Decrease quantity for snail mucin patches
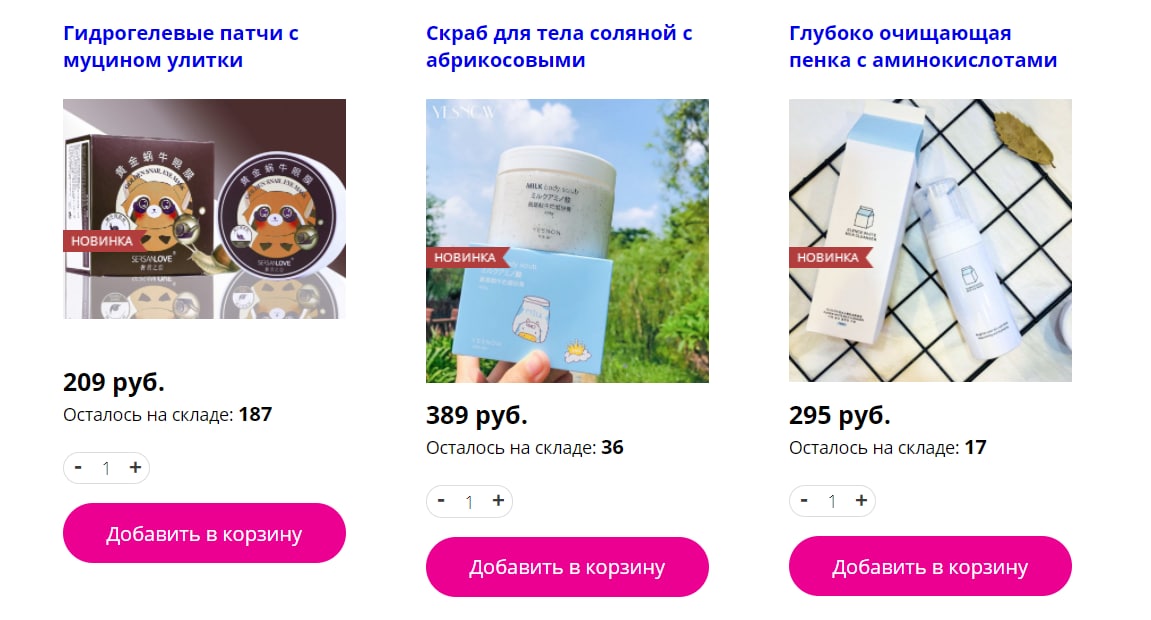 tap(78, 467)
